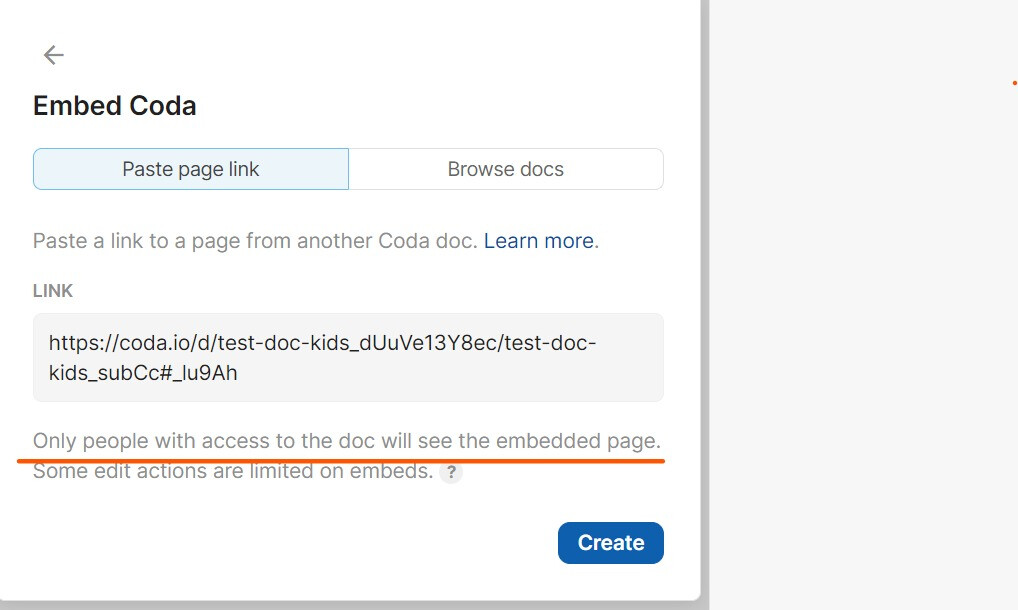Click the 'Paste a link to a page' description

pos(316,241)
